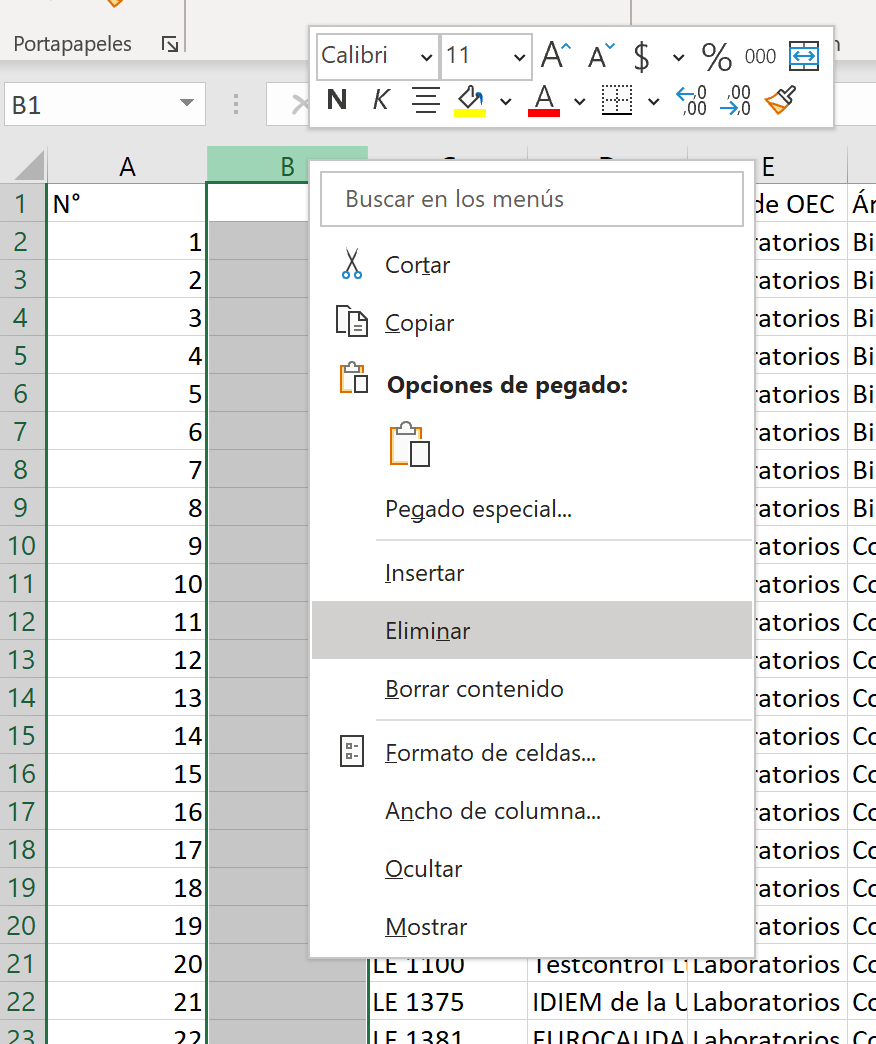Increase decimal places
Image resolution: width=876 pixels, height=1044 pixels.
692,101
